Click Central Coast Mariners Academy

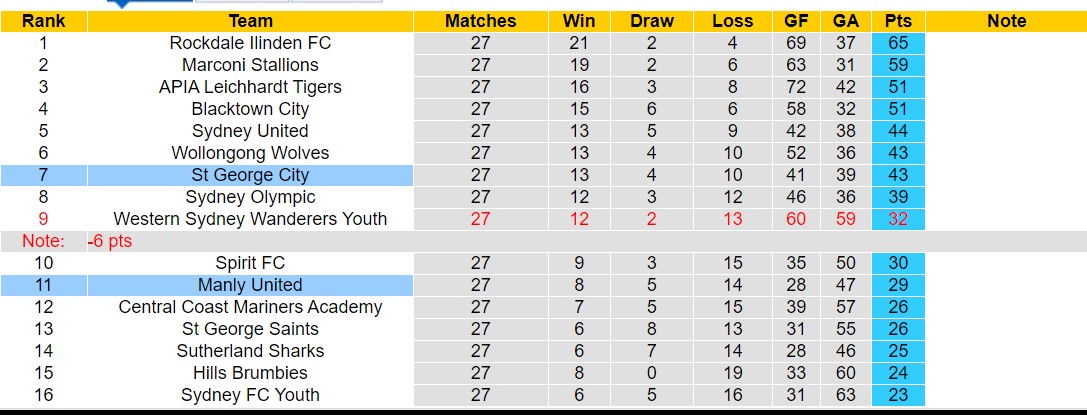pyautogui.click(x=250, y=307)
